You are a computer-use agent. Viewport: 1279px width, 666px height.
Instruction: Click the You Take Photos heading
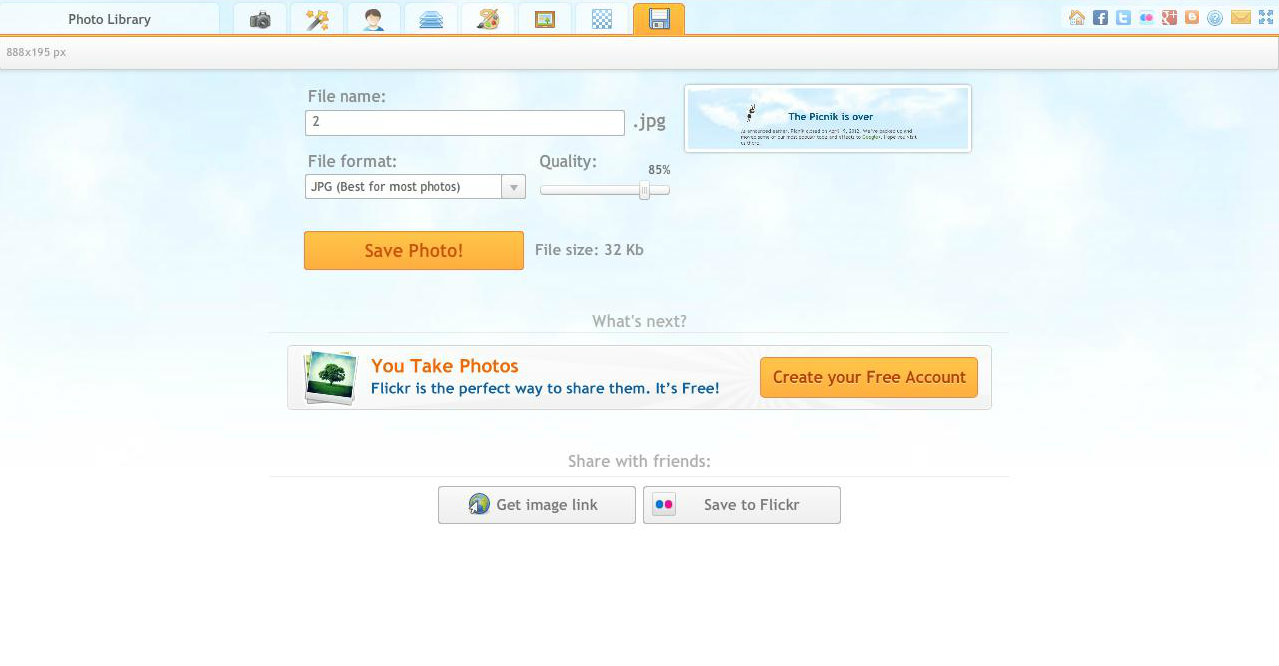(x=445, y=366)
